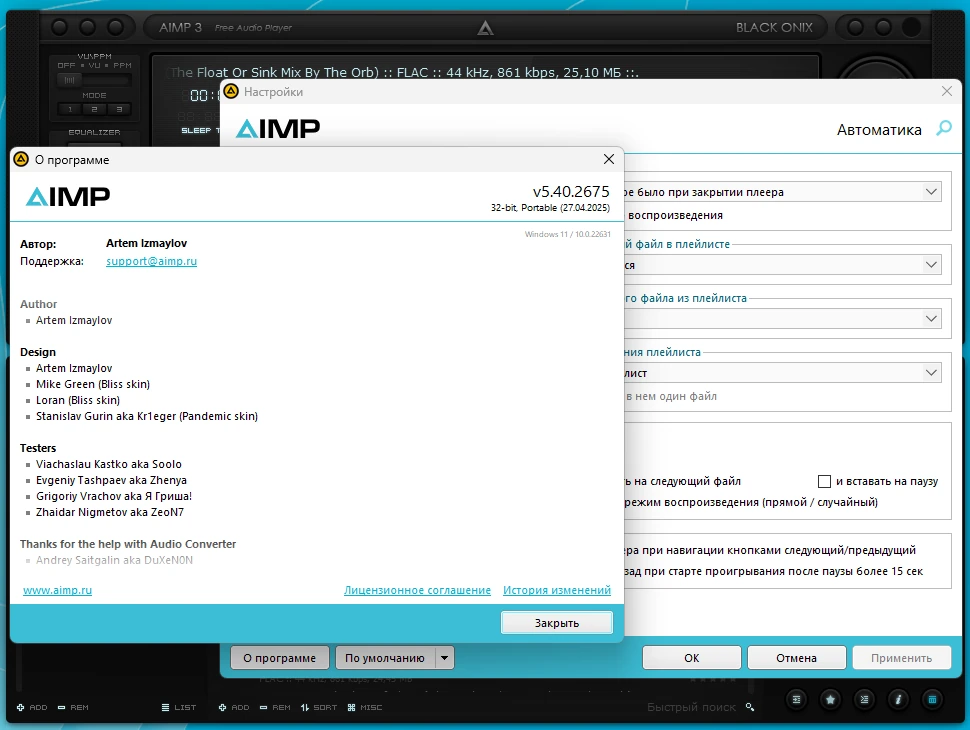Click the yellow AIMP icon in О программе title bar
This screenshot has width=970, height=730.
click(x=21, y=159)
